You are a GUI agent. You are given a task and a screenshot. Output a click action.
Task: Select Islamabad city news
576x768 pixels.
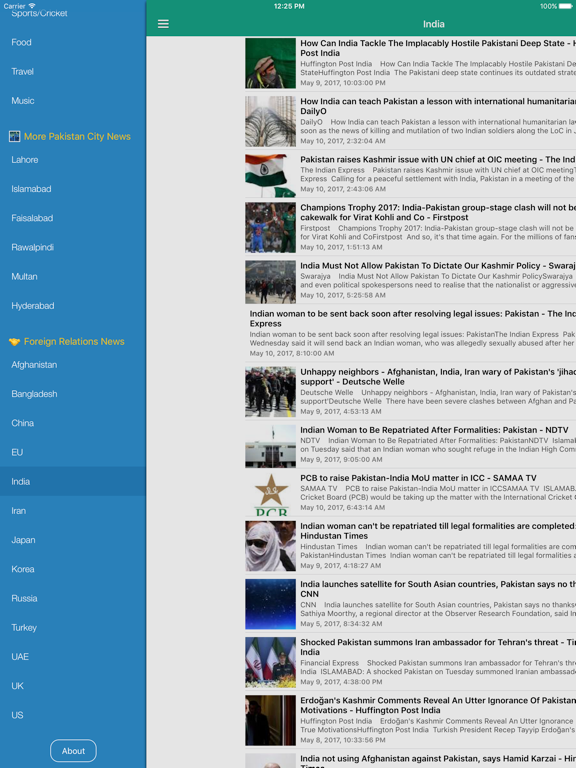pyautogui.click(x=72, y=189)
